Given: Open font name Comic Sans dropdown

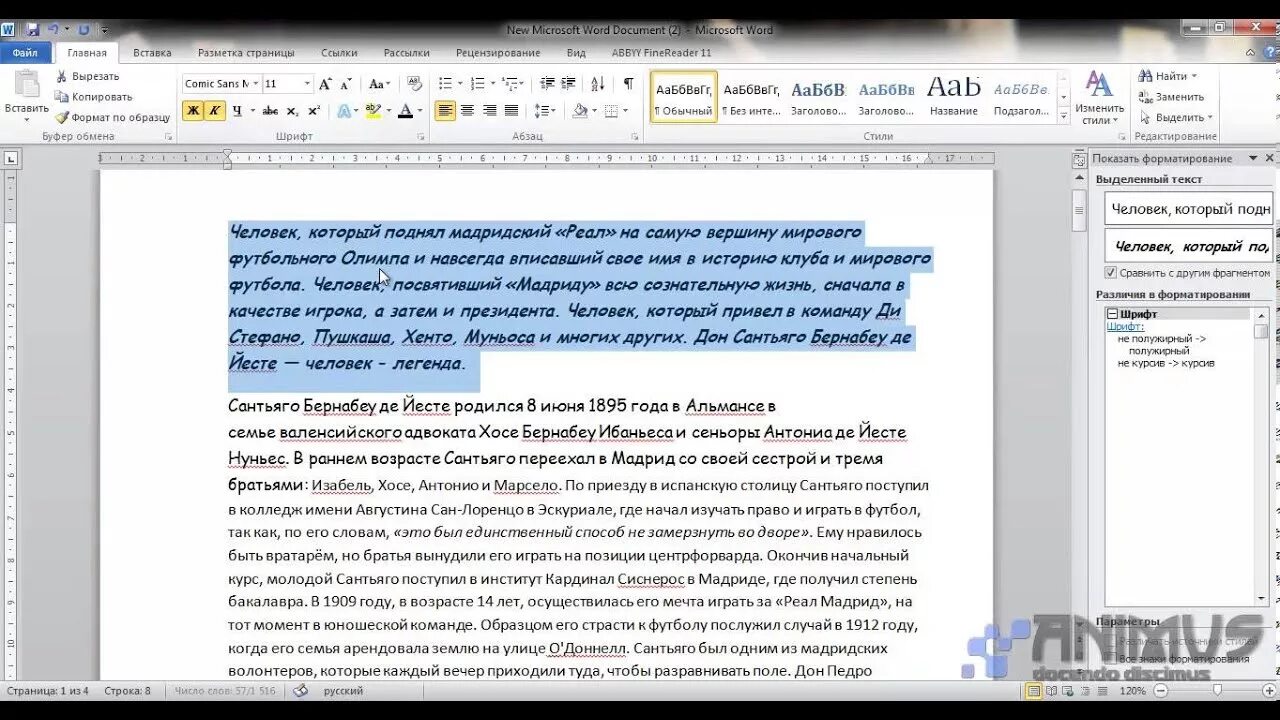Looking at the screenshot, I should pyautogui.click(x=255, y=84).
